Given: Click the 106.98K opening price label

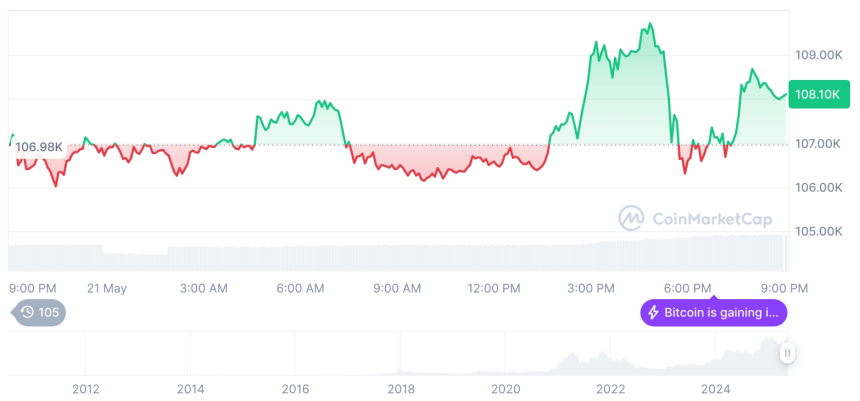Looking at the screenshot, I should pos(39,147).
